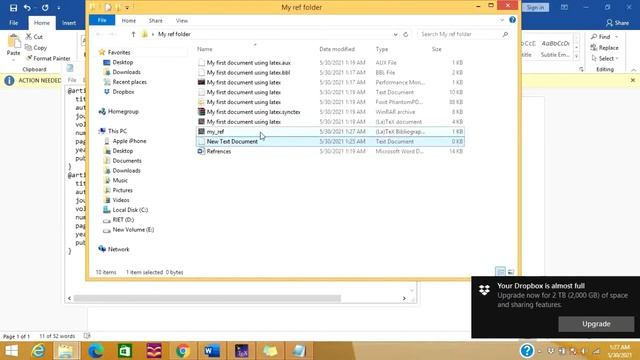Viewport: 640px width, 360px height.
Task: Open Desktop under Favorites
Action: click(x=122, y=62)
